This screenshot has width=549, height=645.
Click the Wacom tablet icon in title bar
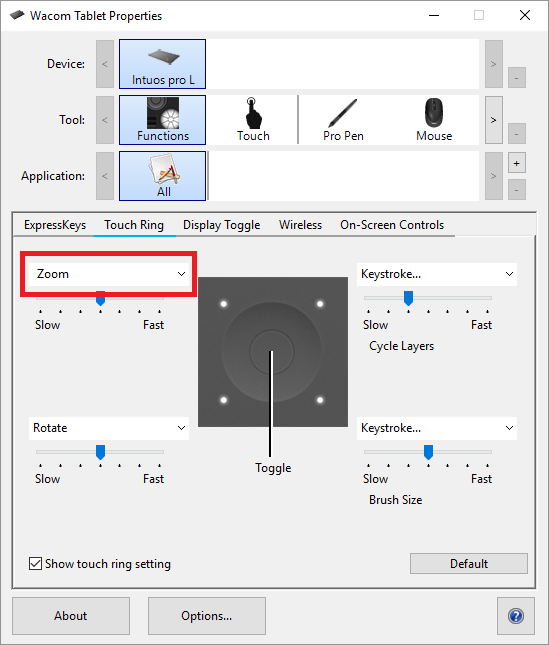[x=17, y=16]
